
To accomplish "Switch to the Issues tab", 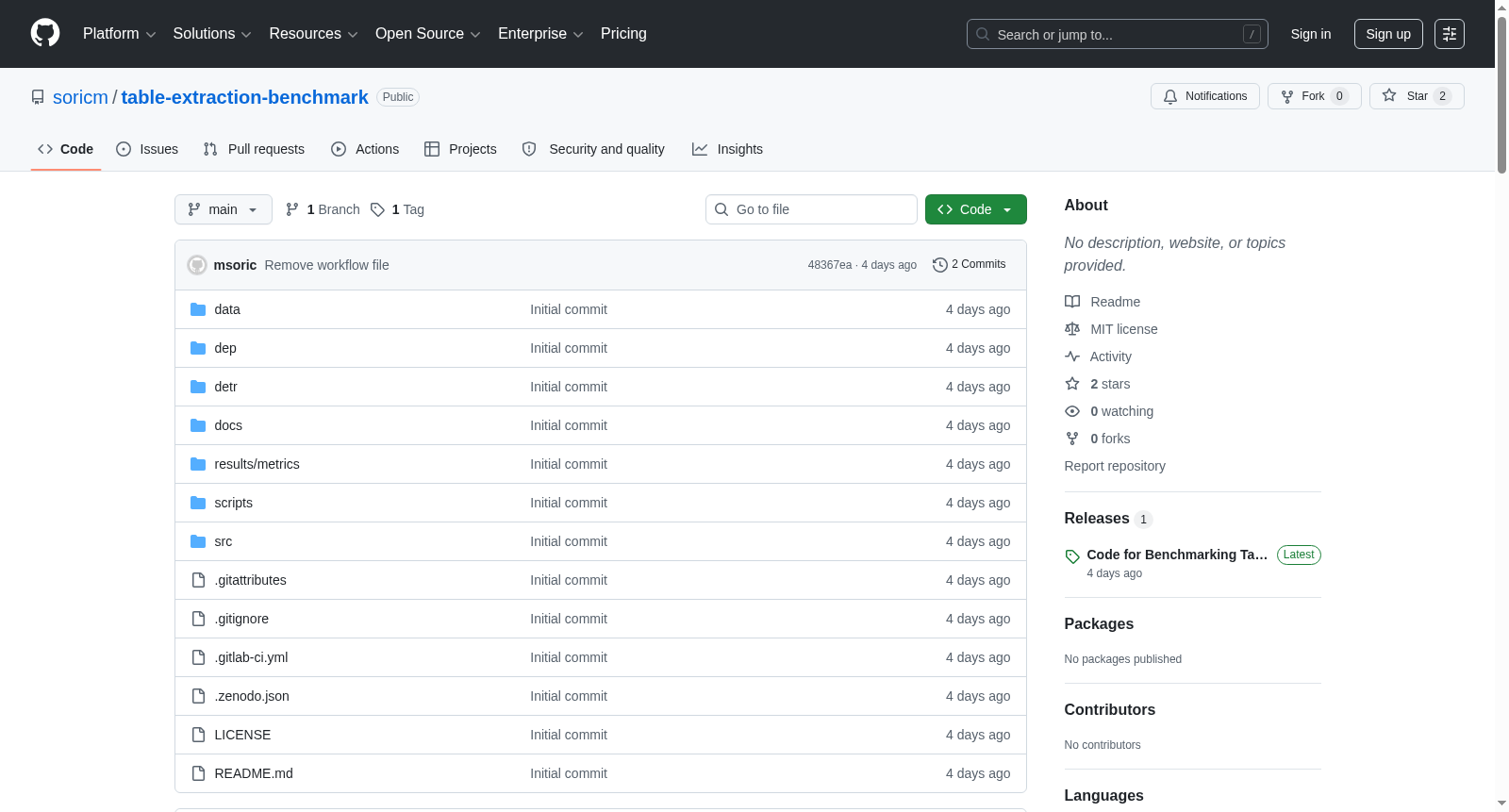I will pyautogui.click(x=147, y=149).
